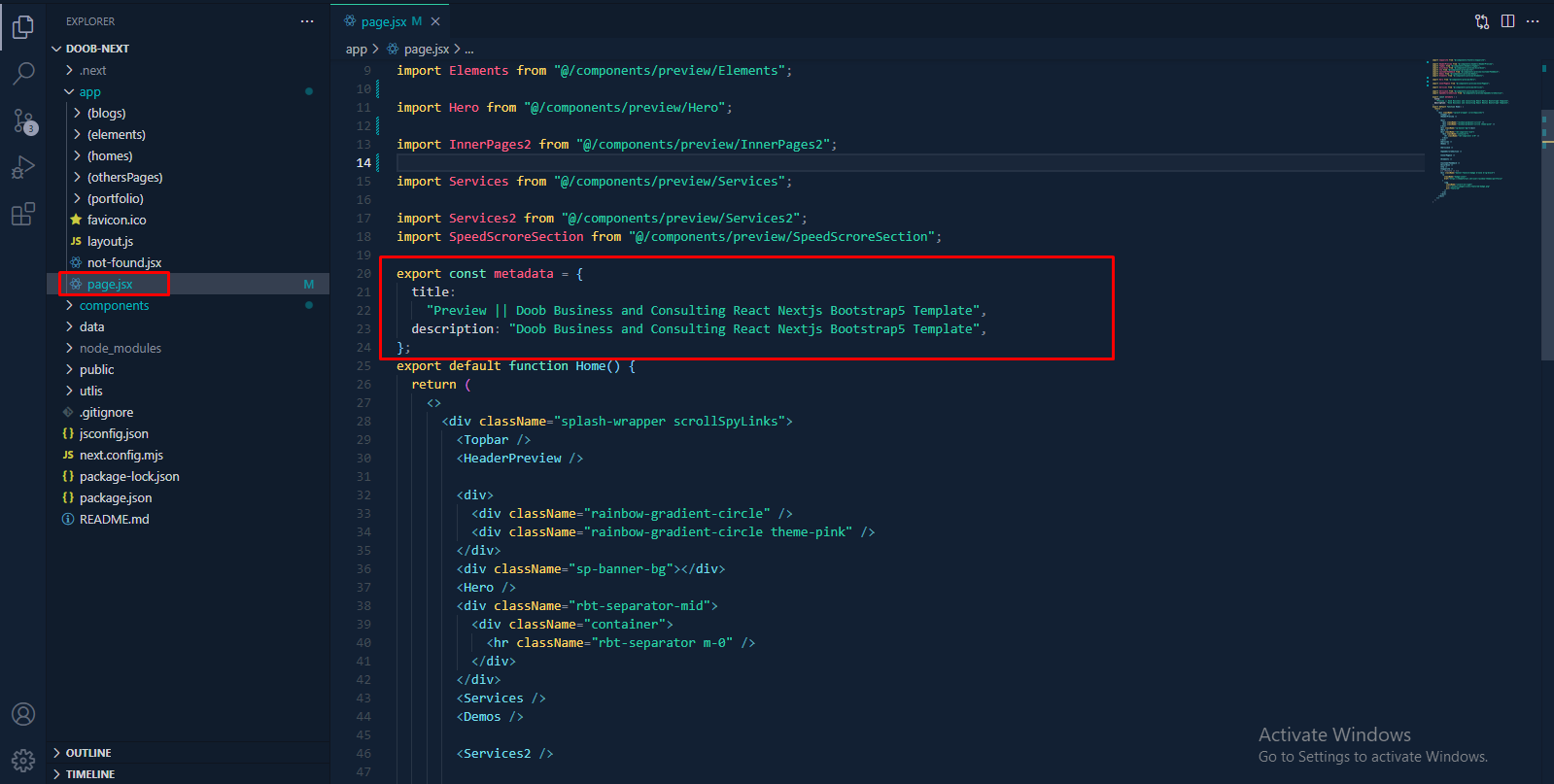The image size is (1554, 784).
Task: Open the Search view icon
Action: pos(23,74)
